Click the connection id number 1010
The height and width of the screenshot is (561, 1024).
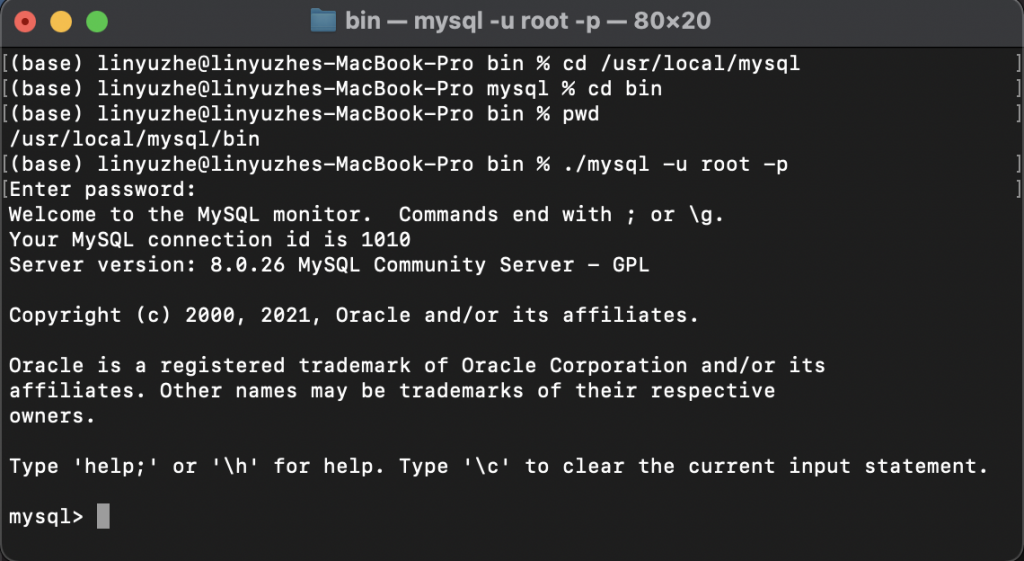[x=385, y=240]
